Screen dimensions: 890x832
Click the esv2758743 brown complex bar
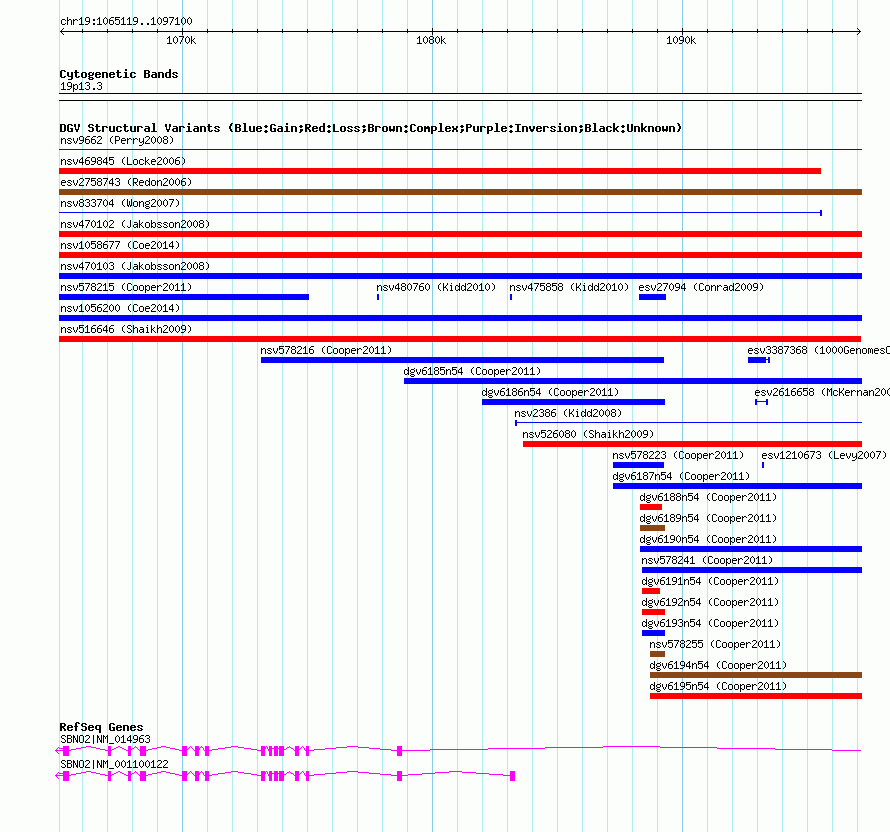pos(460,192)
